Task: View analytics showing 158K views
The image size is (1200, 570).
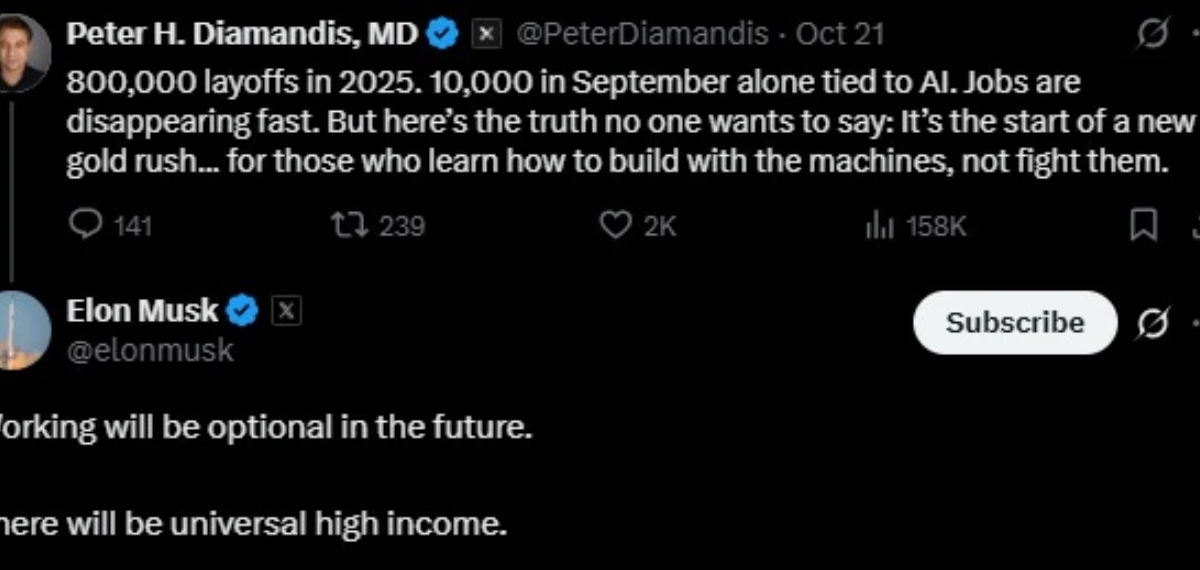Action: (878, 226)
